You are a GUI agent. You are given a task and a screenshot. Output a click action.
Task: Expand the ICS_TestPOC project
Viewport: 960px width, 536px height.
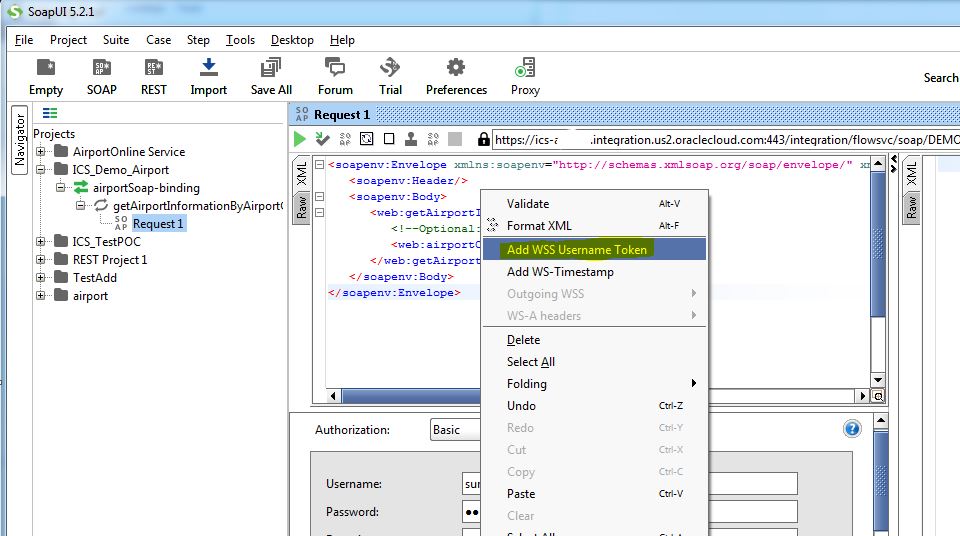click(40, 241)
